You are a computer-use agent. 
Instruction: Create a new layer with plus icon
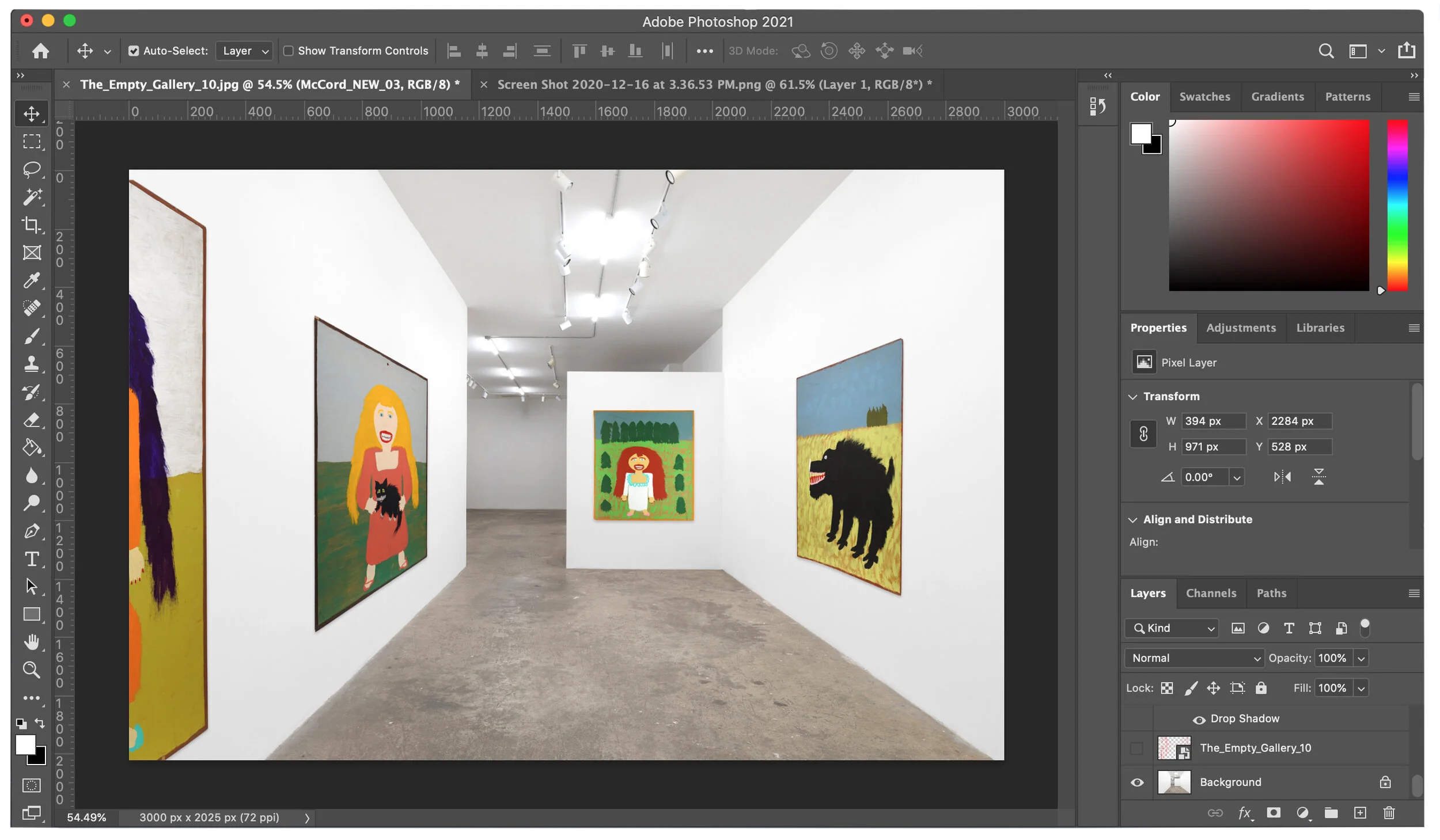pyautogui.click(x=1360, y=812)
